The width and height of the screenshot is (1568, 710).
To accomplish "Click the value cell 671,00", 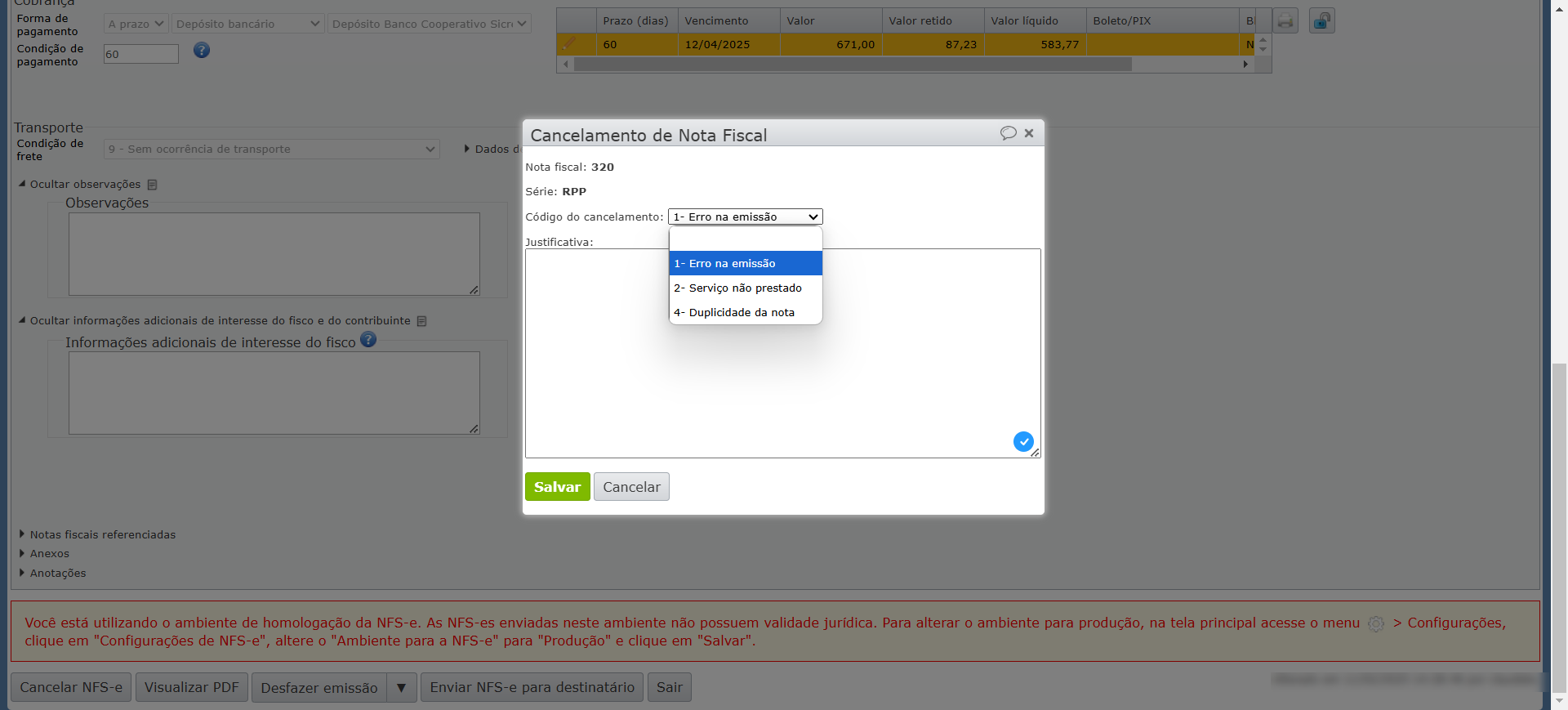I will 831,45.
